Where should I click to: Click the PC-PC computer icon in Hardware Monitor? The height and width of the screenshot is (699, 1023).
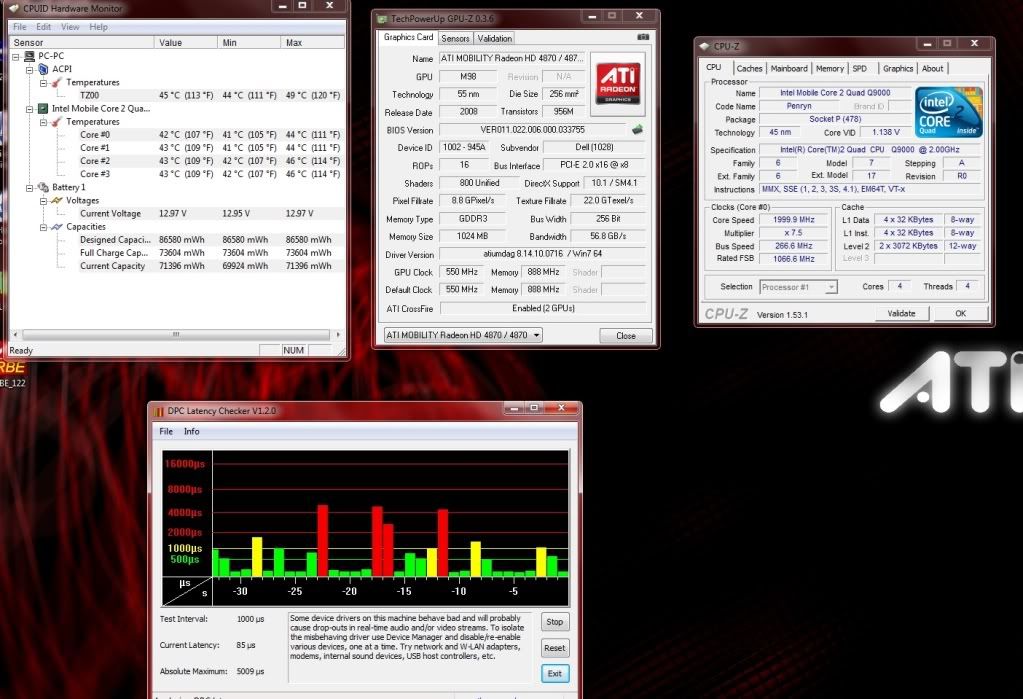click(x=29, y=56)
